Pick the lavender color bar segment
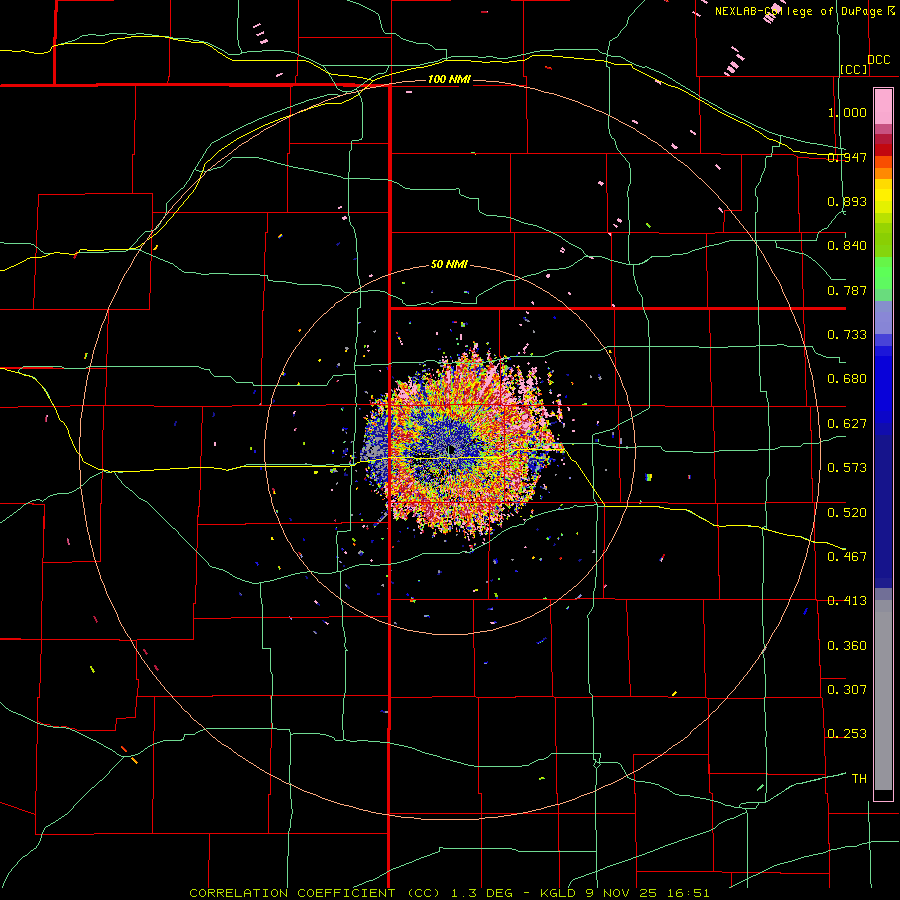This screenshot has height=900, width=900. (883, 317)
